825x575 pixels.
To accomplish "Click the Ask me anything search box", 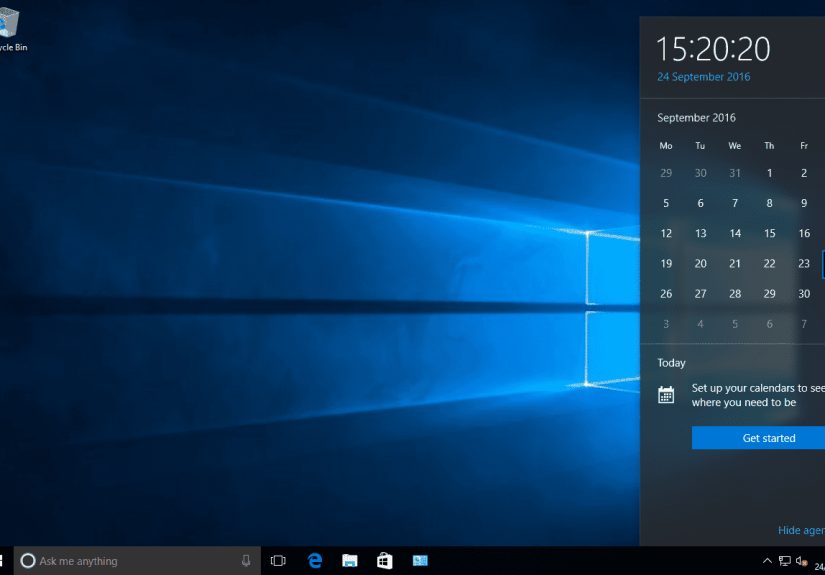I will click(x=137, y=561).
